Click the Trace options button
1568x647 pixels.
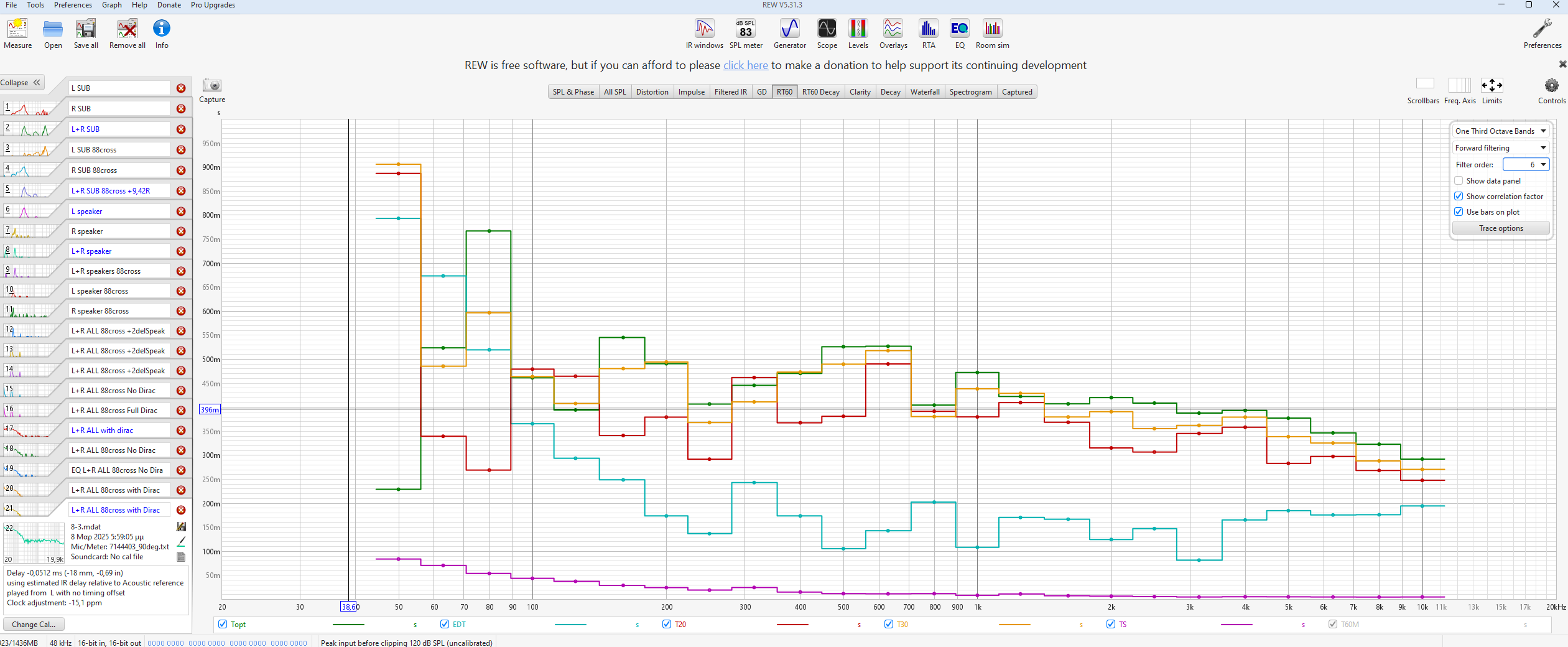tap(1500, 228)
